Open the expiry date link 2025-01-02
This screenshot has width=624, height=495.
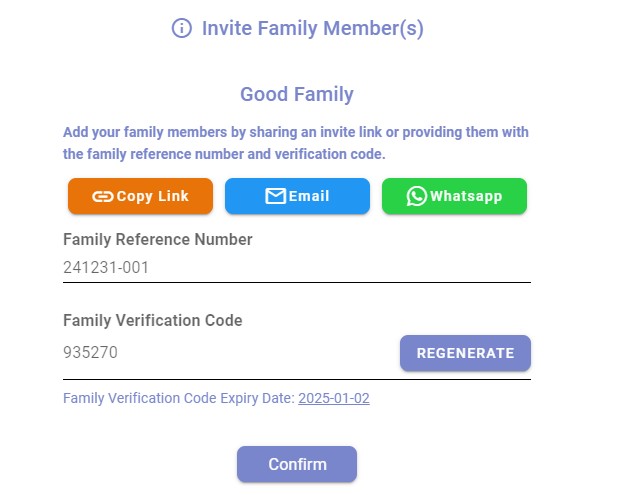[x=334, y=398]
